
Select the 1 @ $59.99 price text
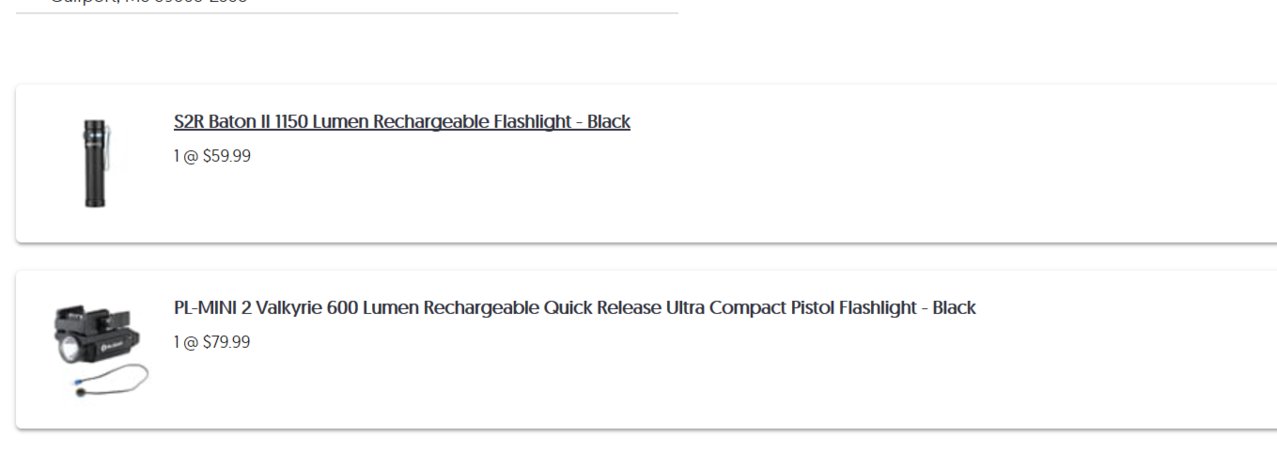(x=212, y=156)
